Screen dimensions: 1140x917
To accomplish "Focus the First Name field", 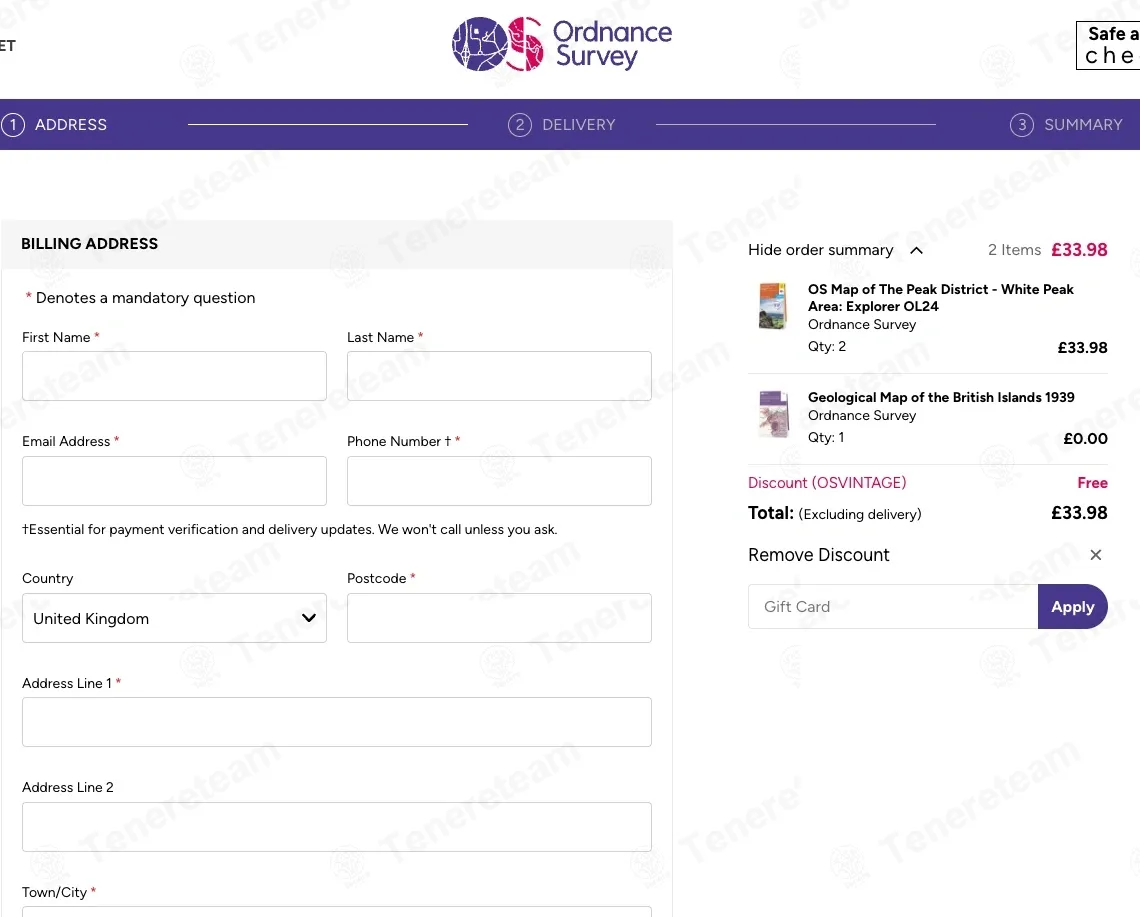I will (x=174, y=376).
